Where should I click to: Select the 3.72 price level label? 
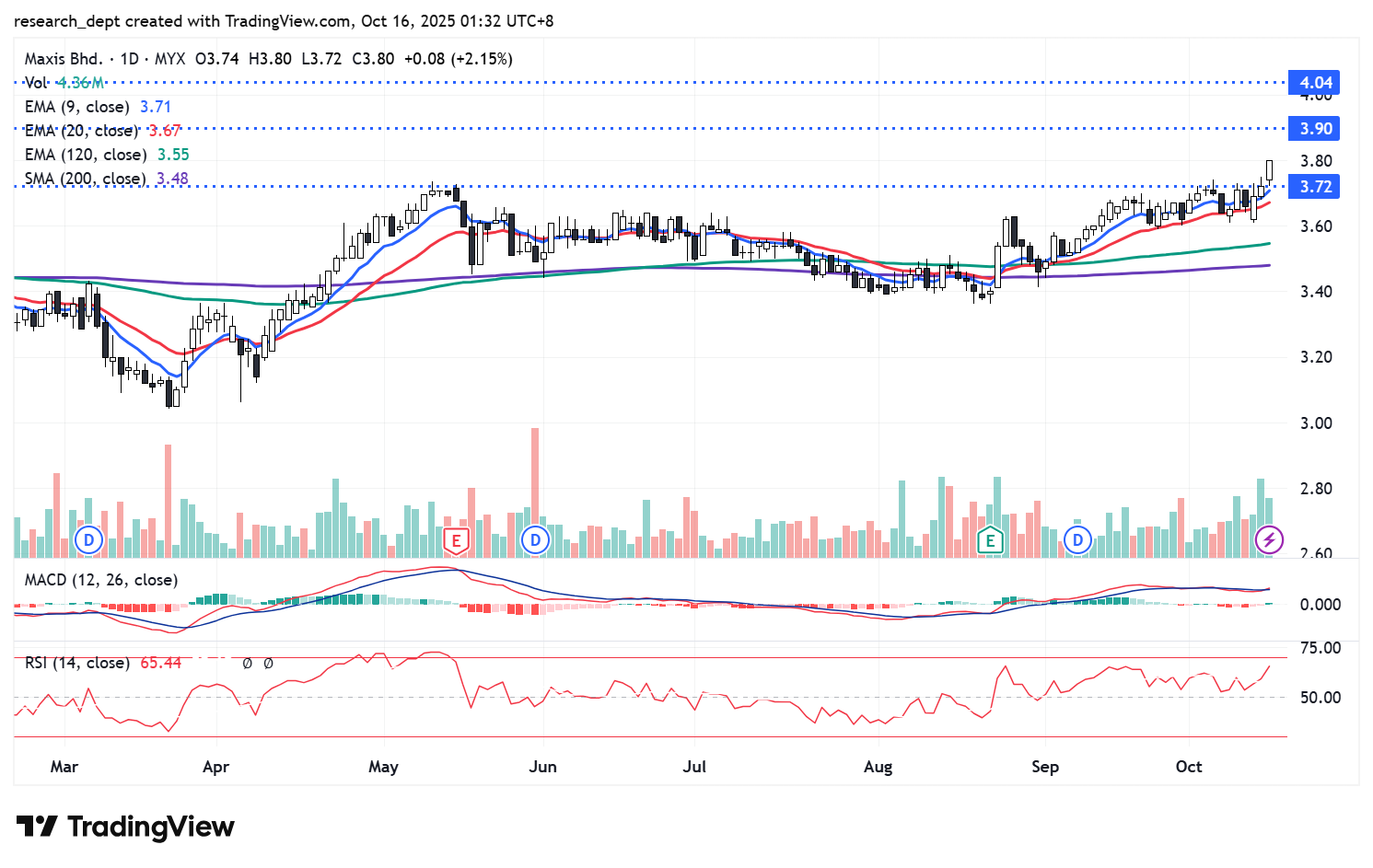[x=1315, y=187]
